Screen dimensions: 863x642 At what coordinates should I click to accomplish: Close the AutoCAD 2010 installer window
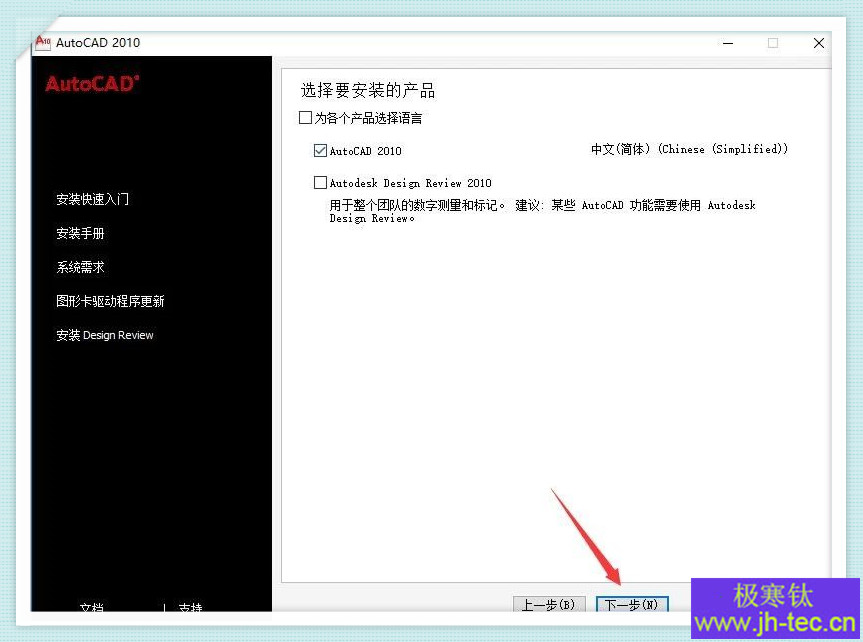coord(818,43)
